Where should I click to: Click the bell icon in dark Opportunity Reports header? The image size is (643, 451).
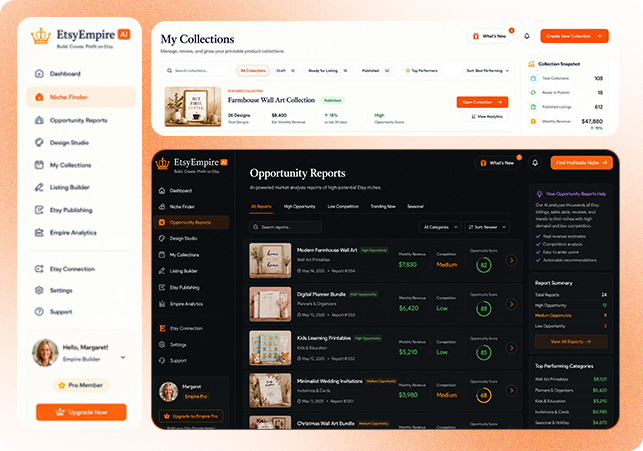point(535,163)
